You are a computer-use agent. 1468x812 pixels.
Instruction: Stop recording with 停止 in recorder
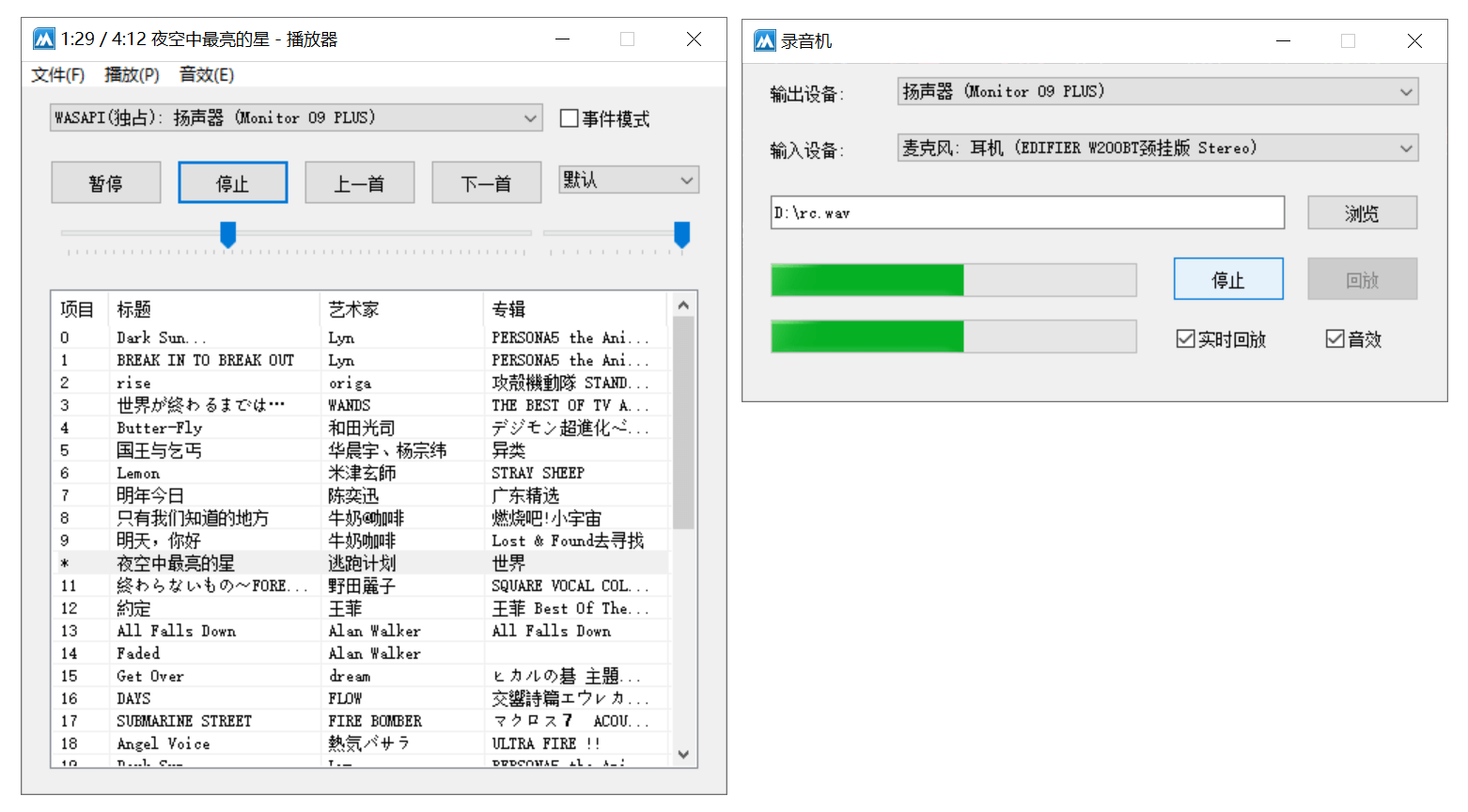click(x=1228, y=279)
